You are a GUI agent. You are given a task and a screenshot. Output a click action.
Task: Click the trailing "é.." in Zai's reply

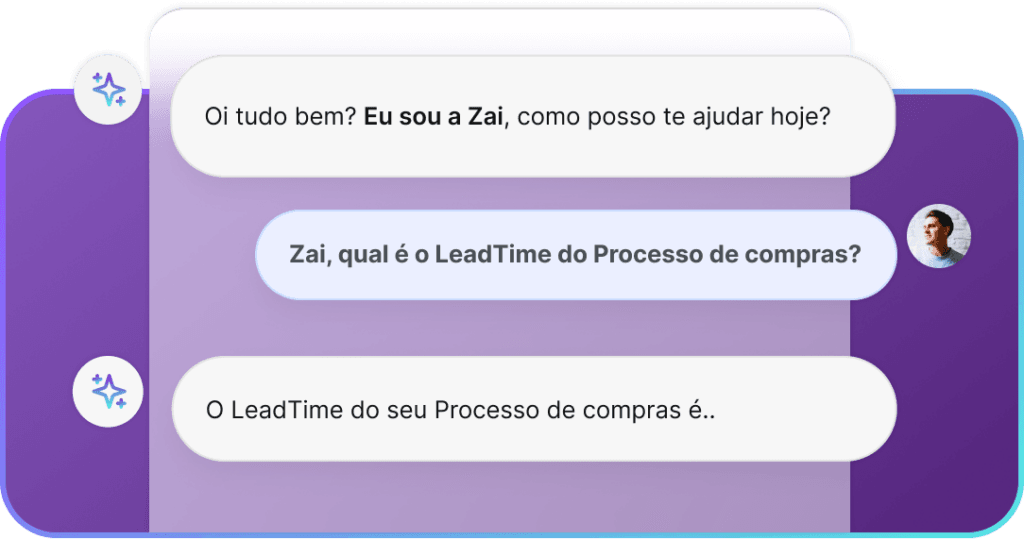tap(704, 410)
